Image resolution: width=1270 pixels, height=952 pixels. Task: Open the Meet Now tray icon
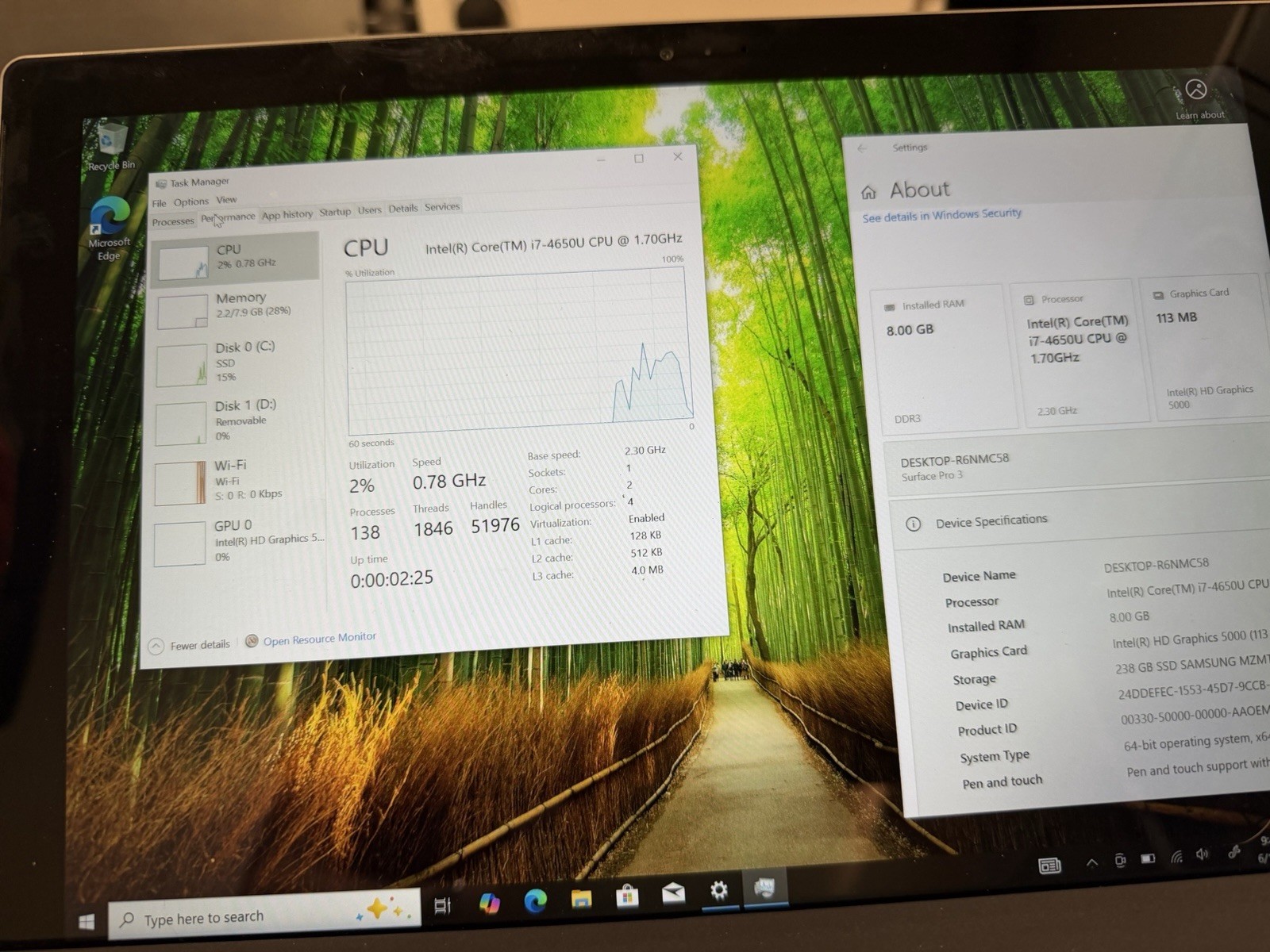pyautogui.click(x=1120, y=860)
